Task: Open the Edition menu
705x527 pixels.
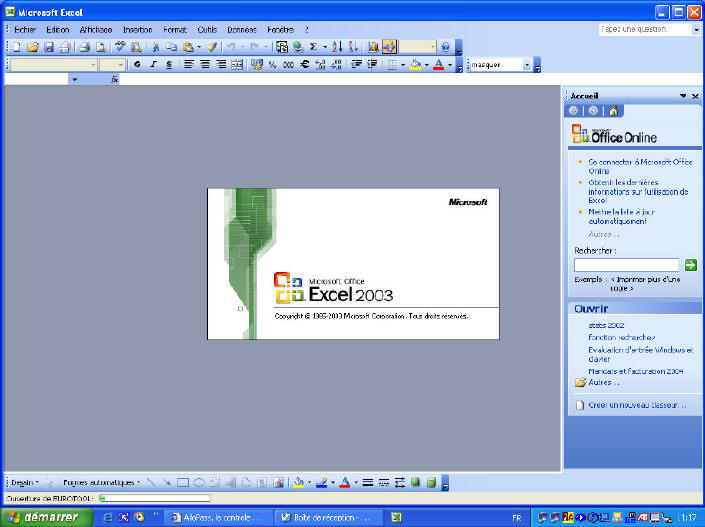Action: (58, 30)
